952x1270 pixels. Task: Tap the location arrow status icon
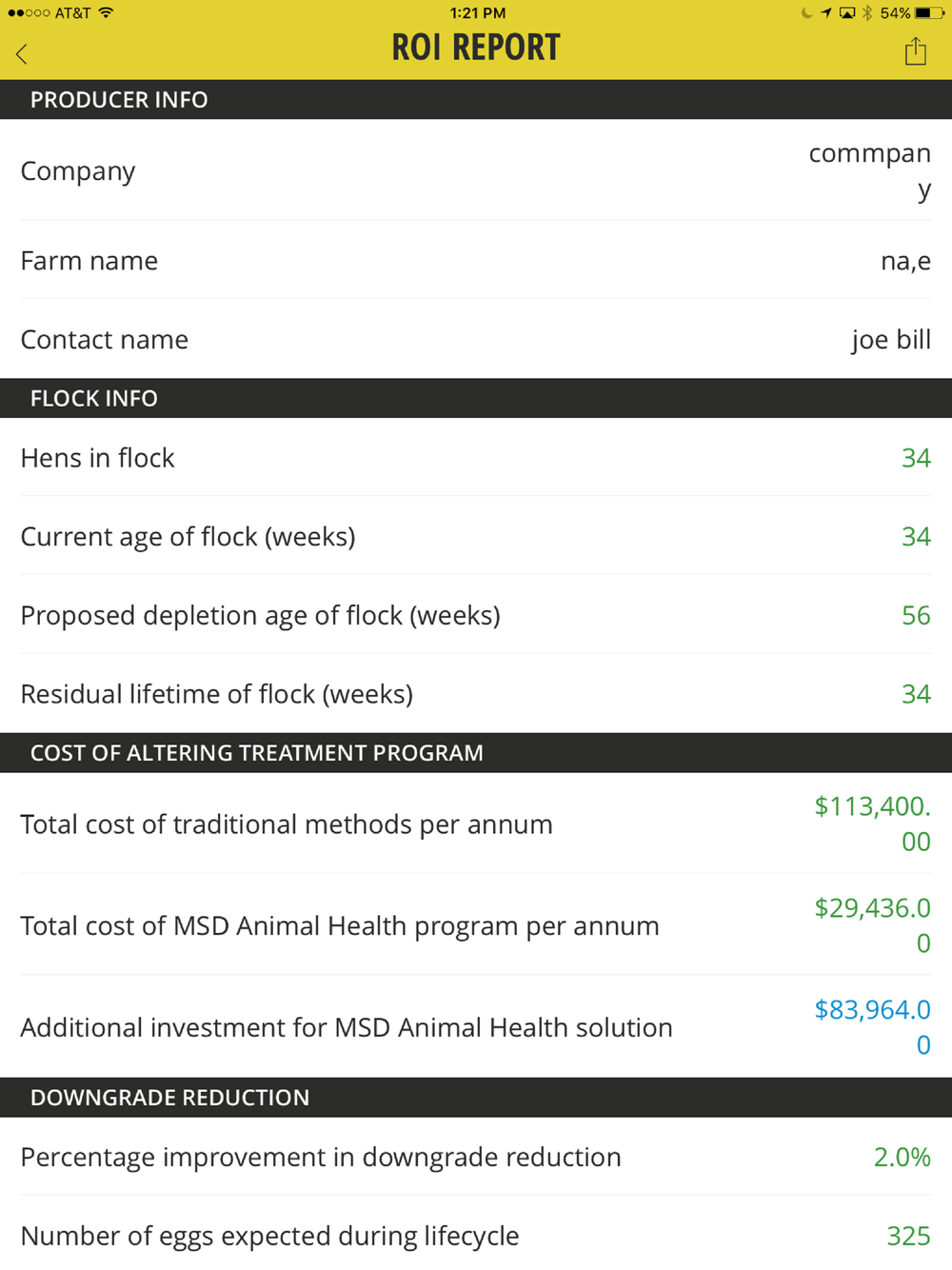pyautogui.click(x=825, y=12)
